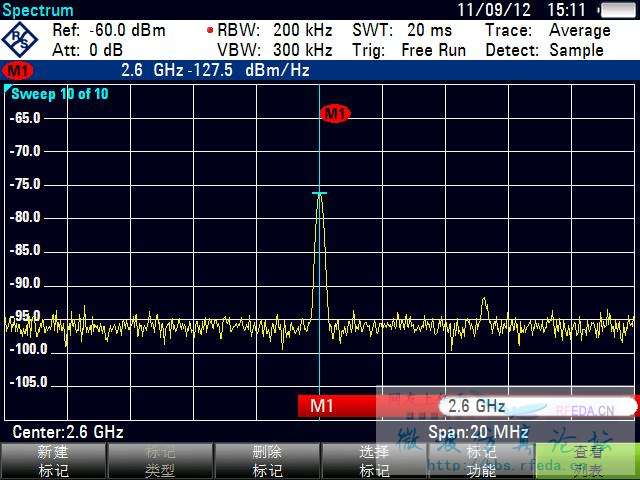The height and width of the screenshot is (480, 640).
Task: Tap the greyed 标记类型 softkey
Action: [160, 461]
